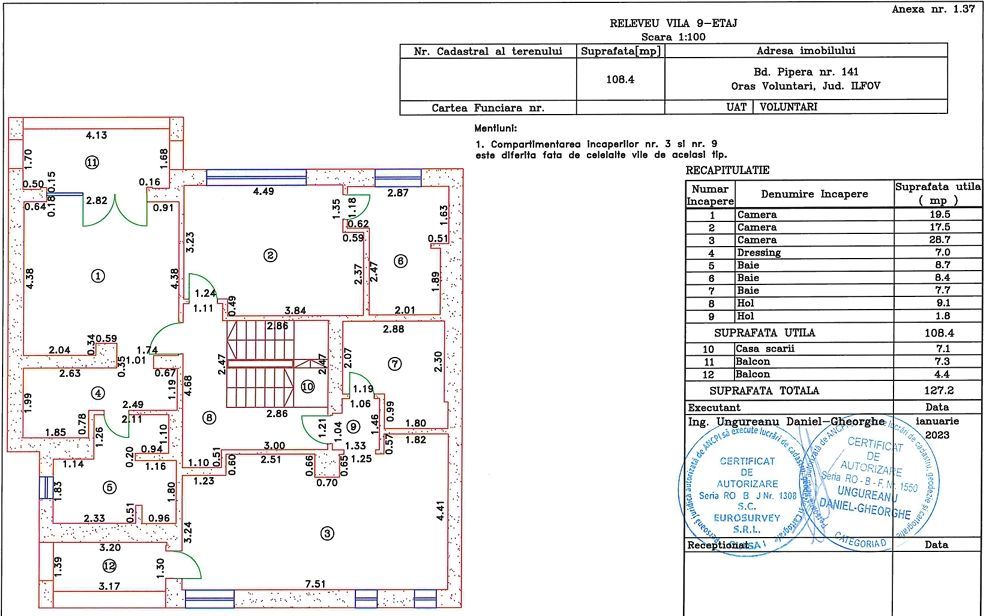
Task: Click balcony marker 11 on floor plan
Action: click(92, 162)
